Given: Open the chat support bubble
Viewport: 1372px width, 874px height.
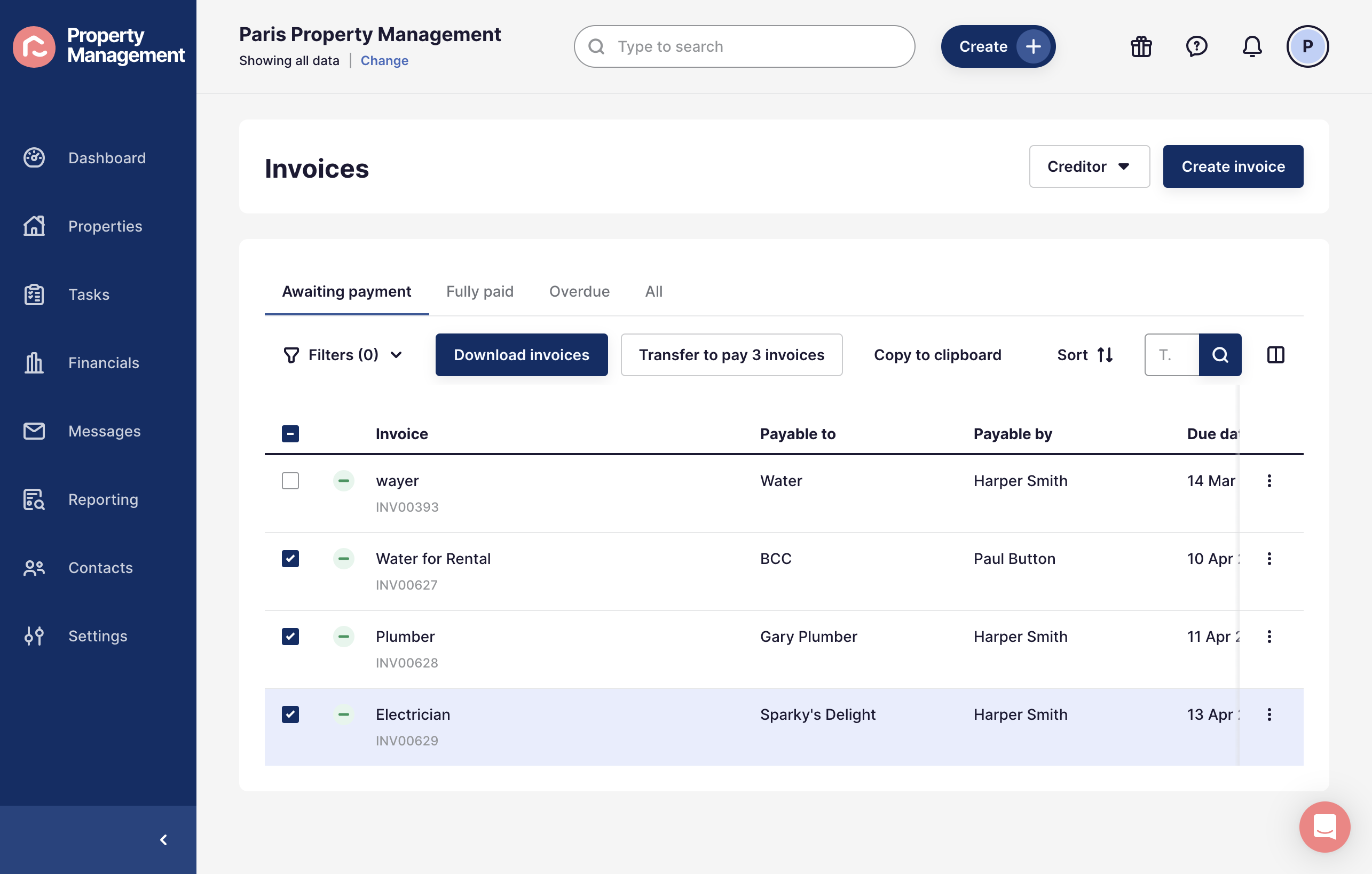Looking at the screenshot, I should (1324, 827).
